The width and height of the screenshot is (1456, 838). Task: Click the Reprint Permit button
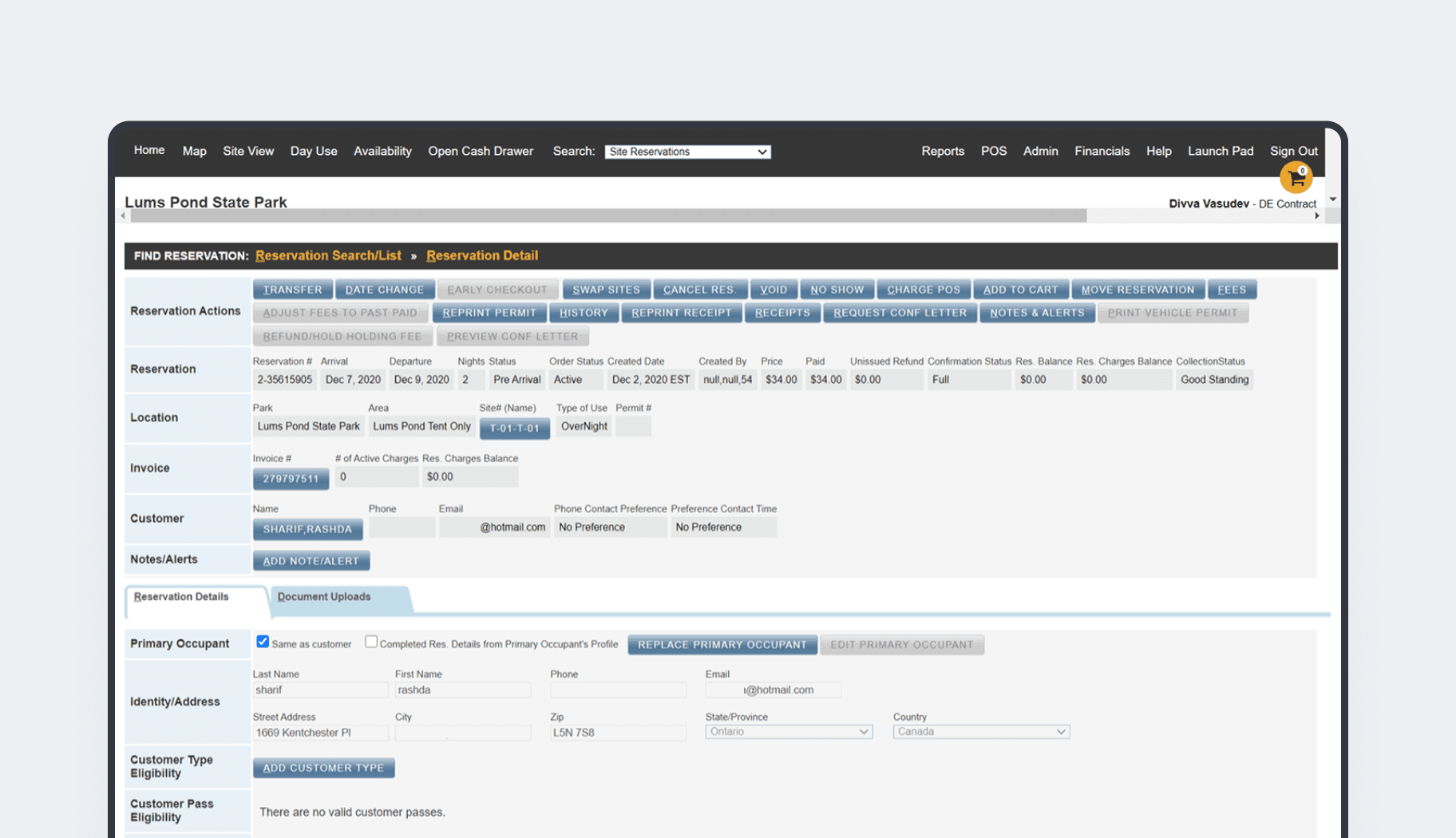489,313
